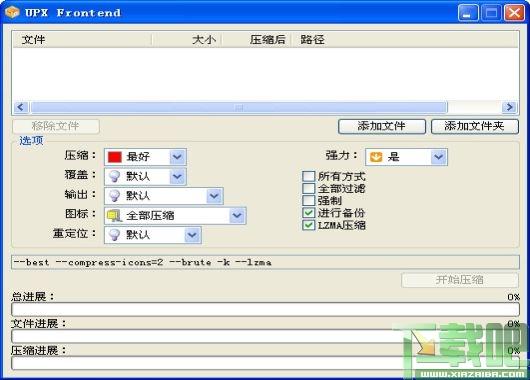The width and height of the screenshot is (530, 380).
Task: Click the horizontal scrollbar thumb of file list
Action: coord(239,108)
